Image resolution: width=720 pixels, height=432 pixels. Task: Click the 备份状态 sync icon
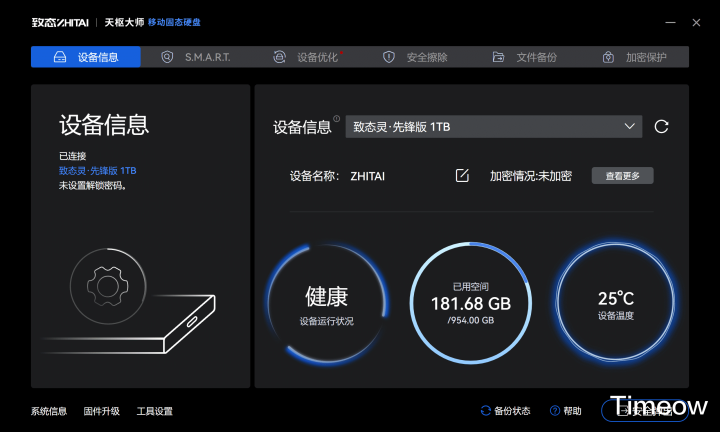click(486, 410)
